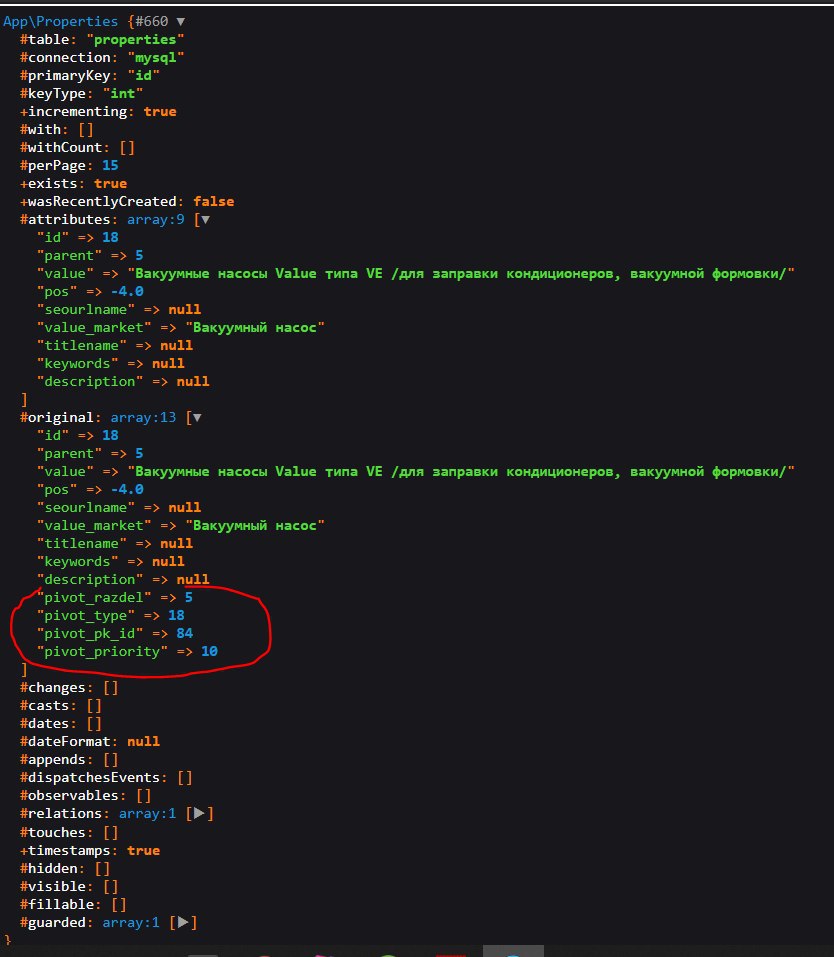This screenshot has width=834, height=957.
Task: Click "keywords" null in #original
Action: 168,562
